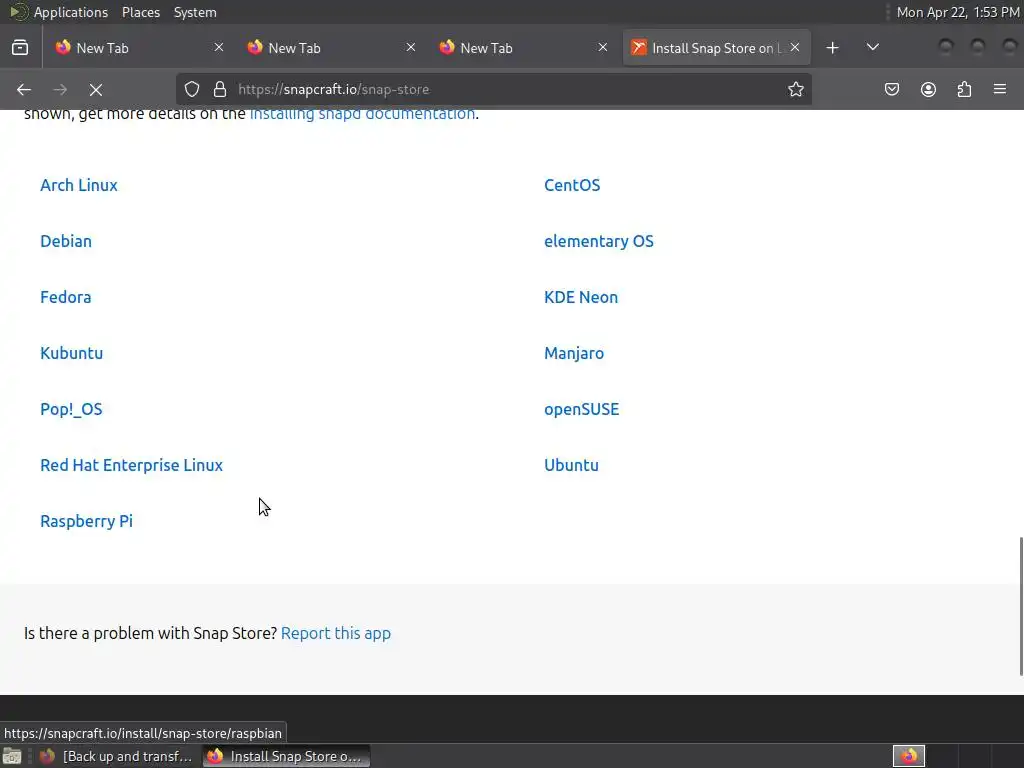Open the Firefox account icon
Image resolution: width=1024 pixels, height=768 pixels.
[x=928, y=89]
